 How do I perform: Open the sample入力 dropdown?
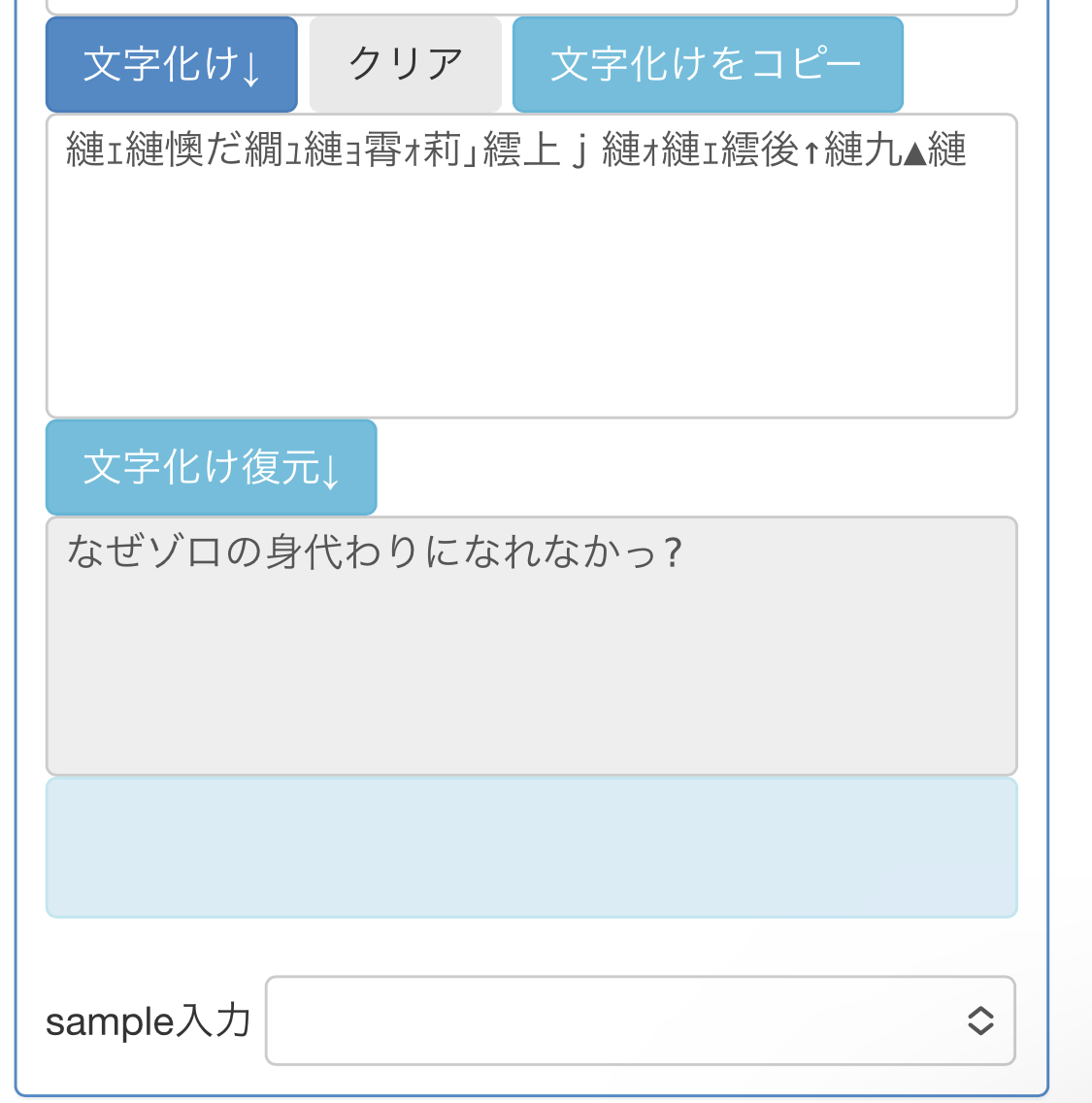coord(640,1020)
